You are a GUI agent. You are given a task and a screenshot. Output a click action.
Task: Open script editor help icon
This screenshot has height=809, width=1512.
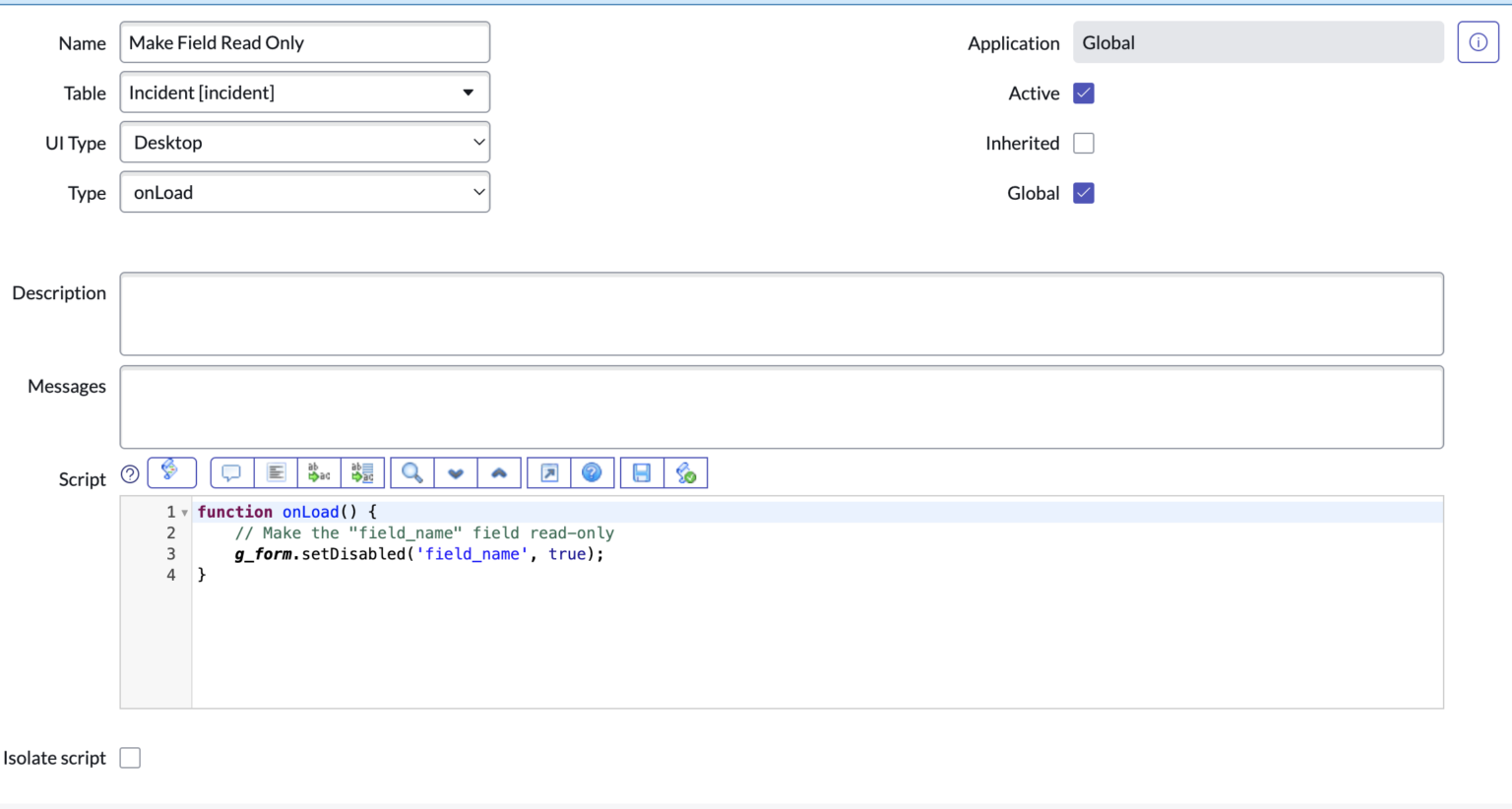click(593, 472)
